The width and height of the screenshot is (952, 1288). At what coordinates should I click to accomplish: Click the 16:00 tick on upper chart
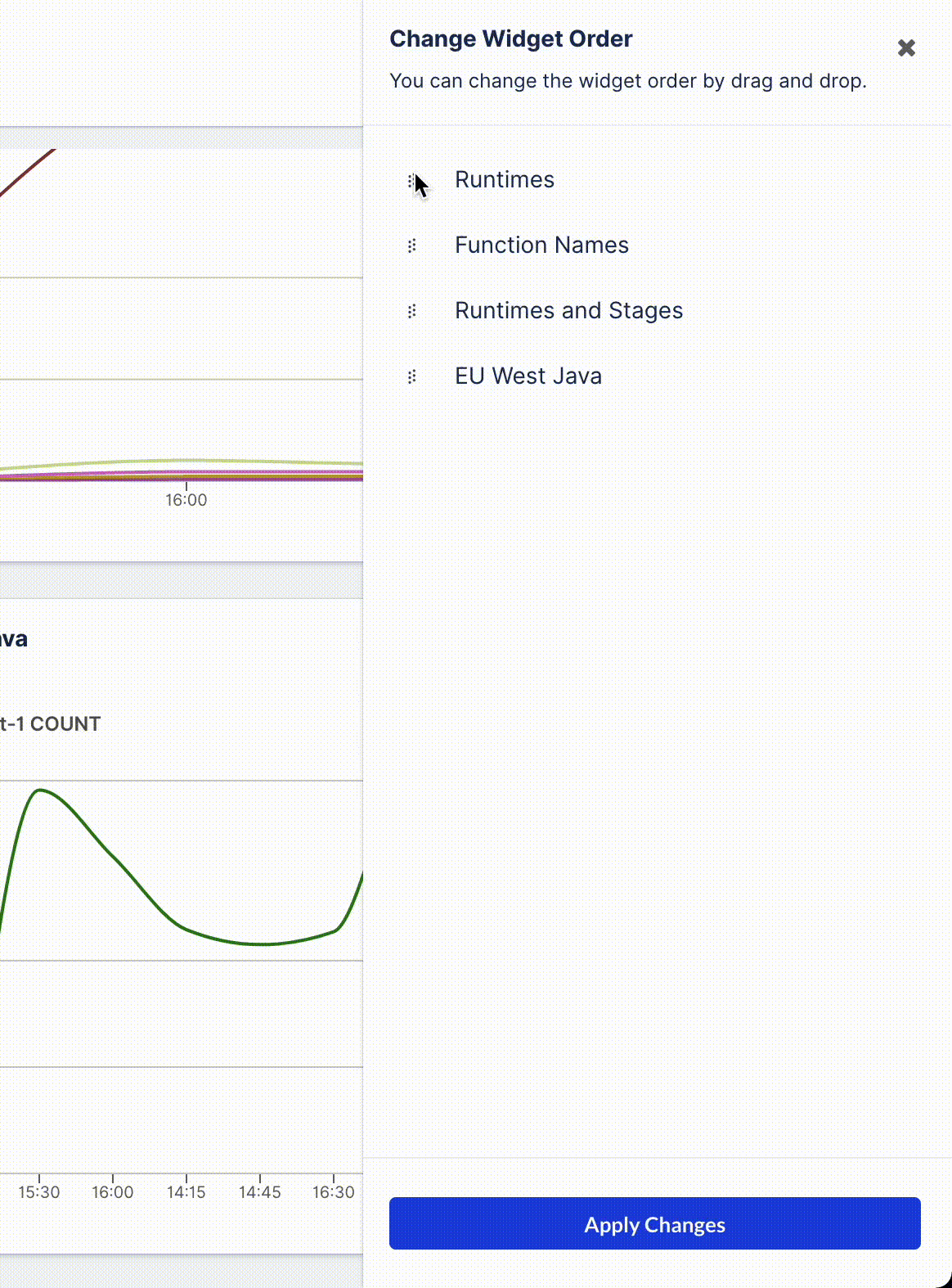tap(186, 500)
